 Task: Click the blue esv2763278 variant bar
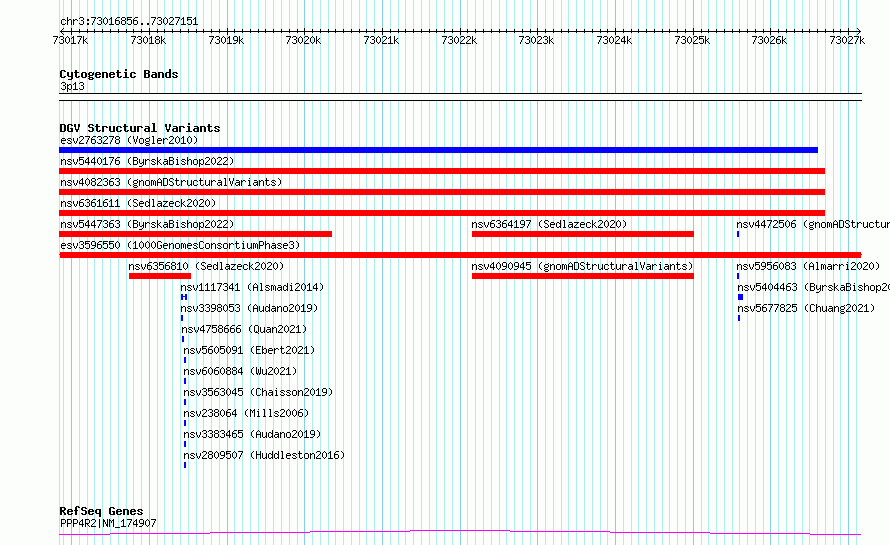(438, 150)
